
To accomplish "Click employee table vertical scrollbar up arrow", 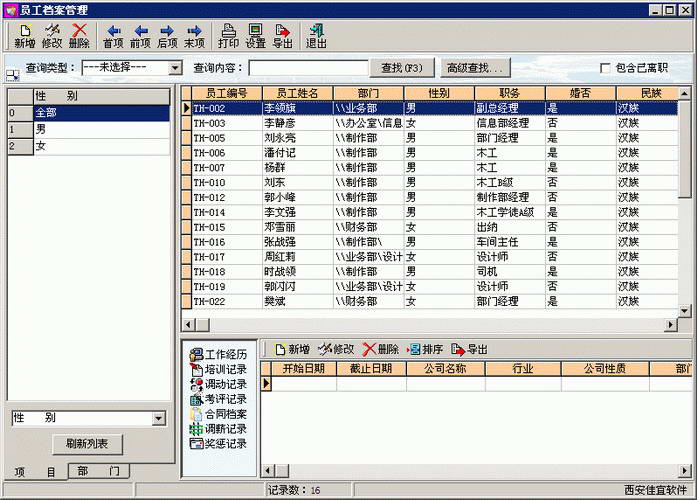I will 685,93.
